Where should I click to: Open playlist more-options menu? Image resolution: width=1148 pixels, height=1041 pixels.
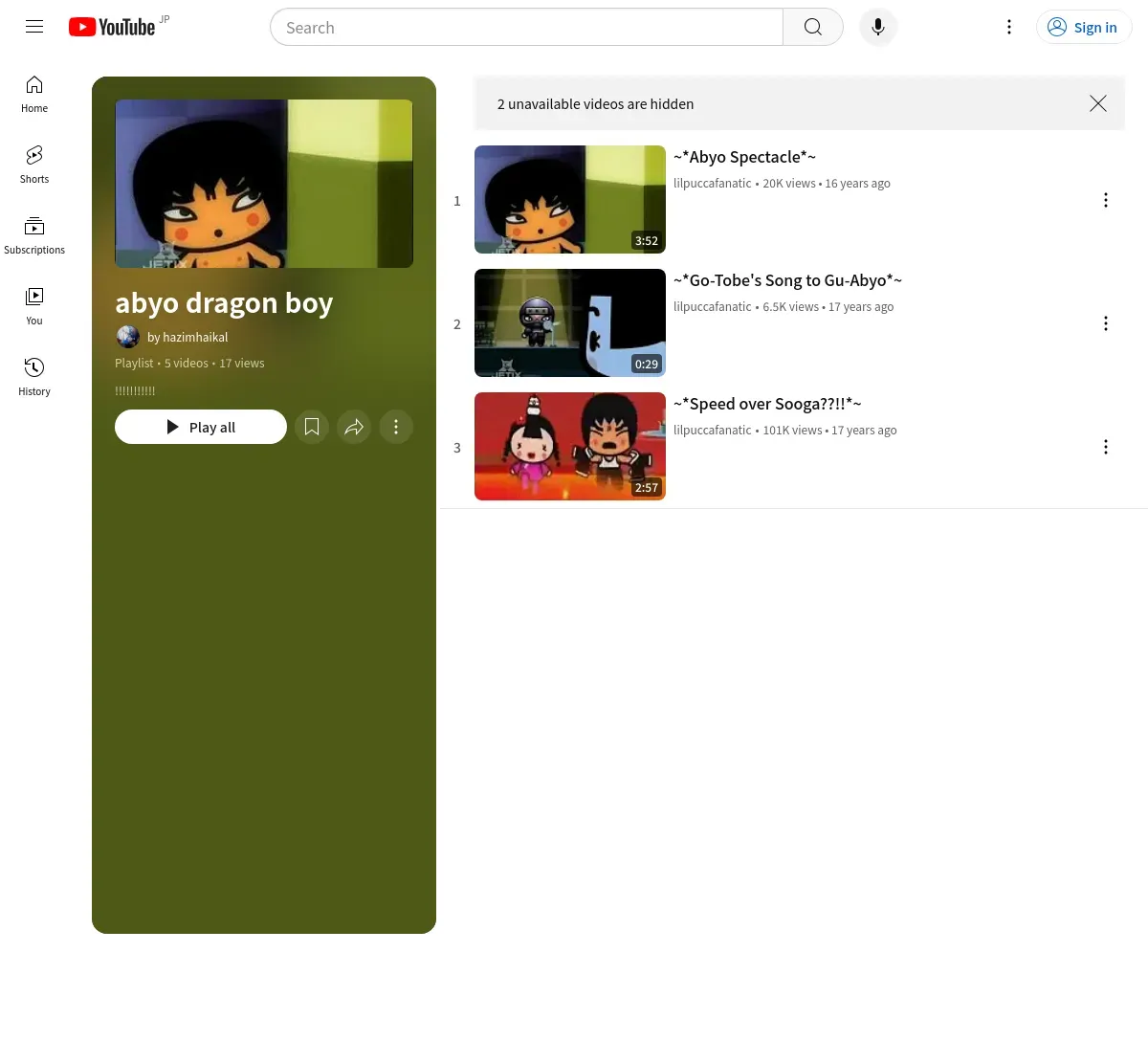click(396, 427)
